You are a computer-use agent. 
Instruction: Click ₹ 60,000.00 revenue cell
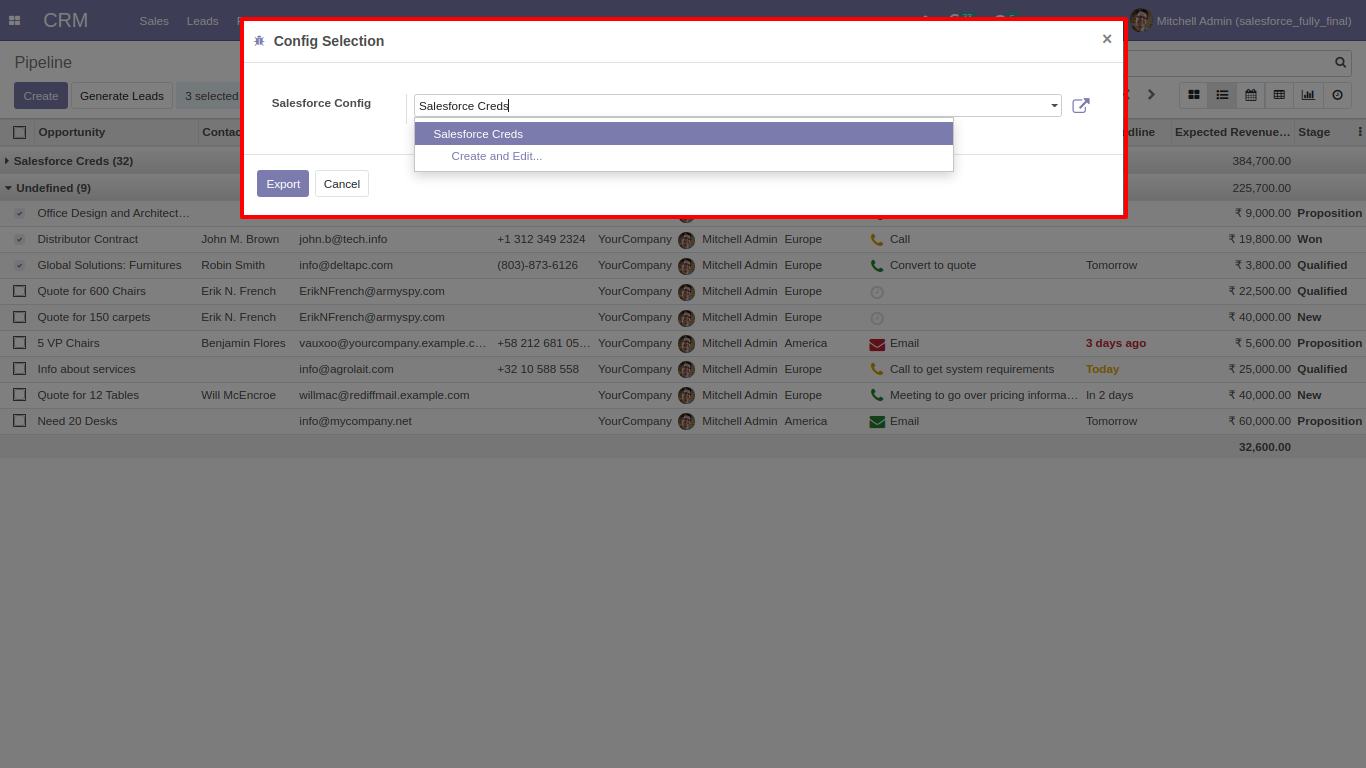tap(1259, 422)
